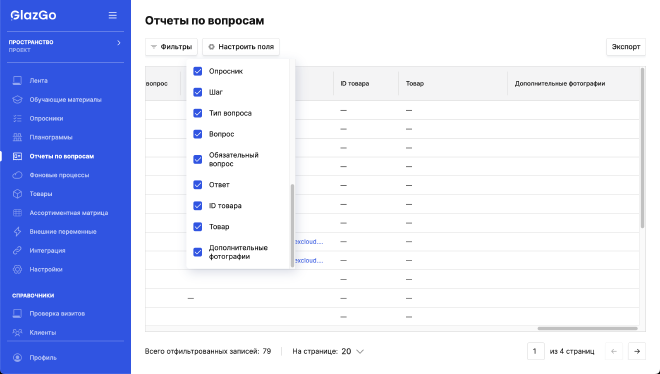The height and width of the screenshot is (374, 660).
Task: Go to next page with right arrow
Action: pos(637,351)
